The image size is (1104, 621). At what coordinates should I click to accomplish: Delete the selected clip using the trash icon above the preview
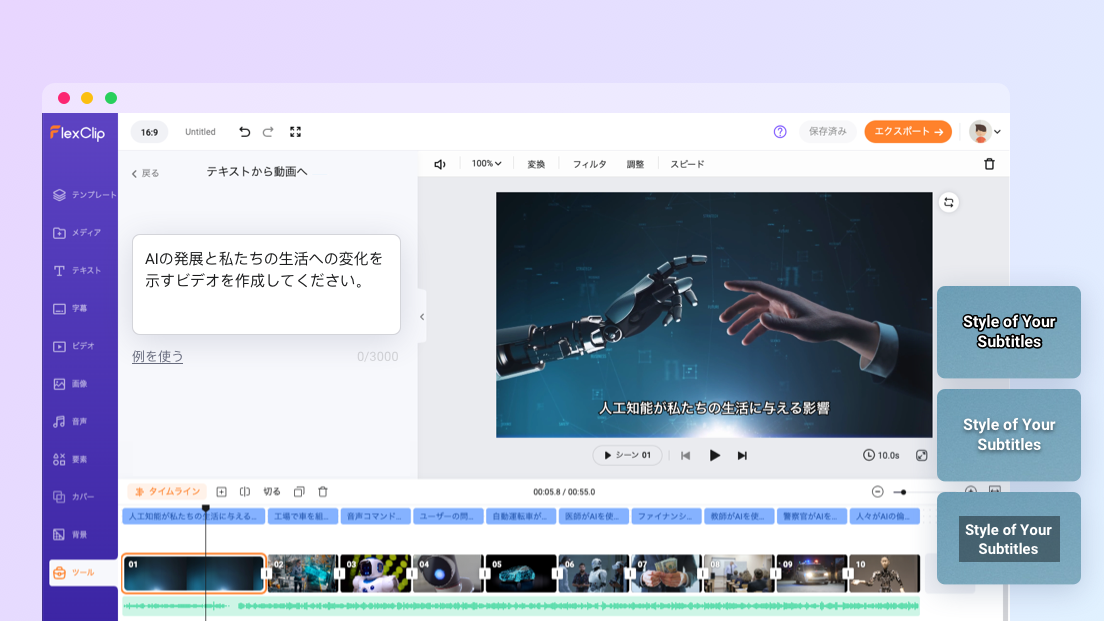[989, 164]
